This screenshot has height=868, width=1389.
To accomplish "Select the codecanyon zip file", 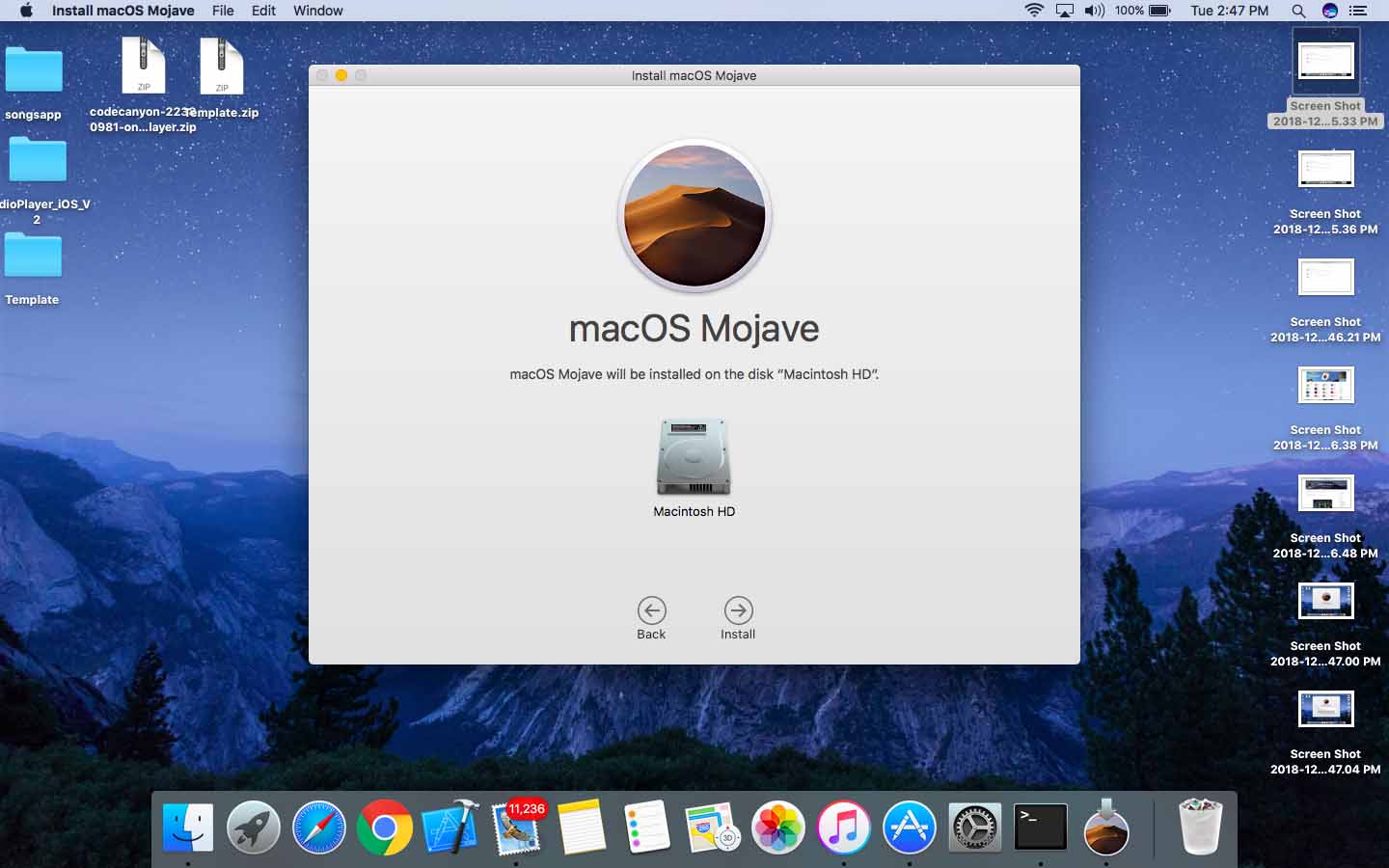I will [144, 66].
